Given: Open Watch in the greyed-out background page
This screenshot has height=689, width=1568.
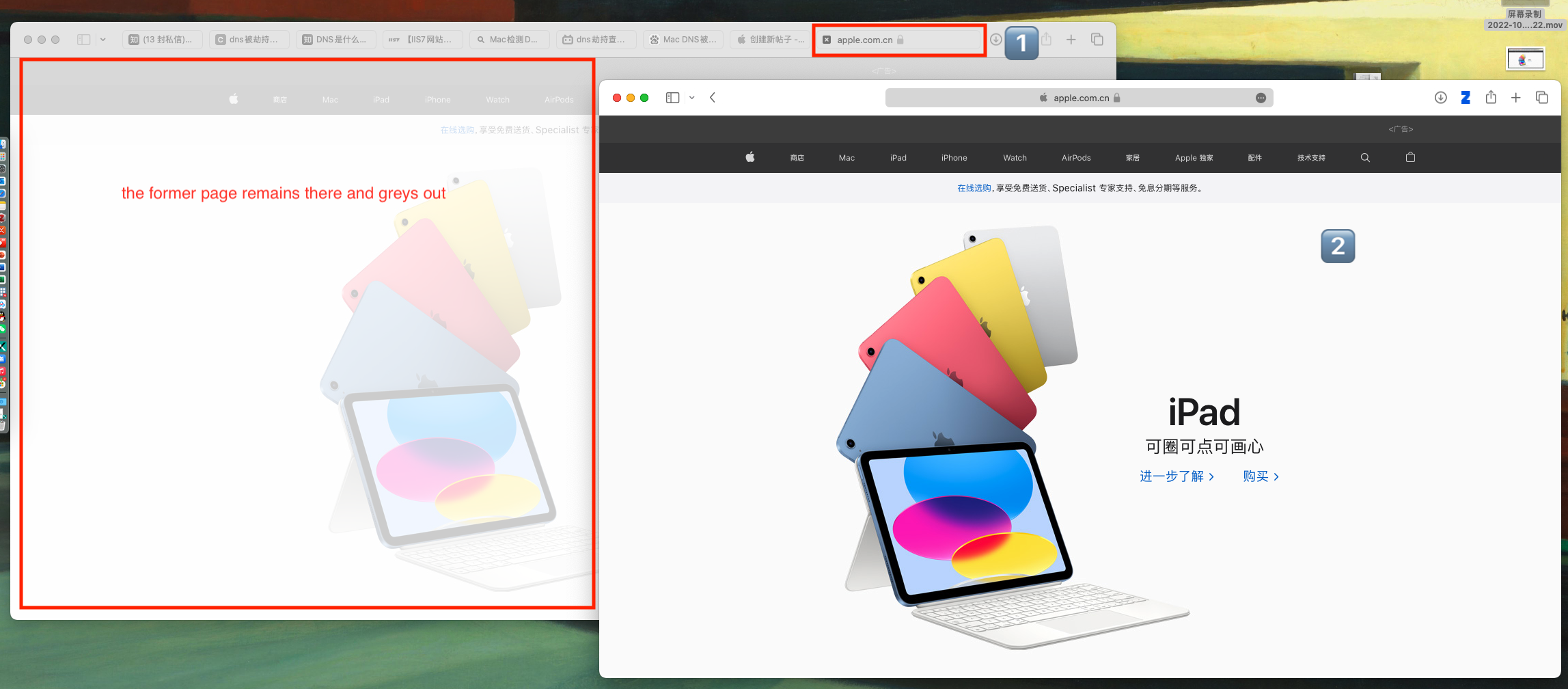Looking at the screenshot, I should (x=498, y=100).
